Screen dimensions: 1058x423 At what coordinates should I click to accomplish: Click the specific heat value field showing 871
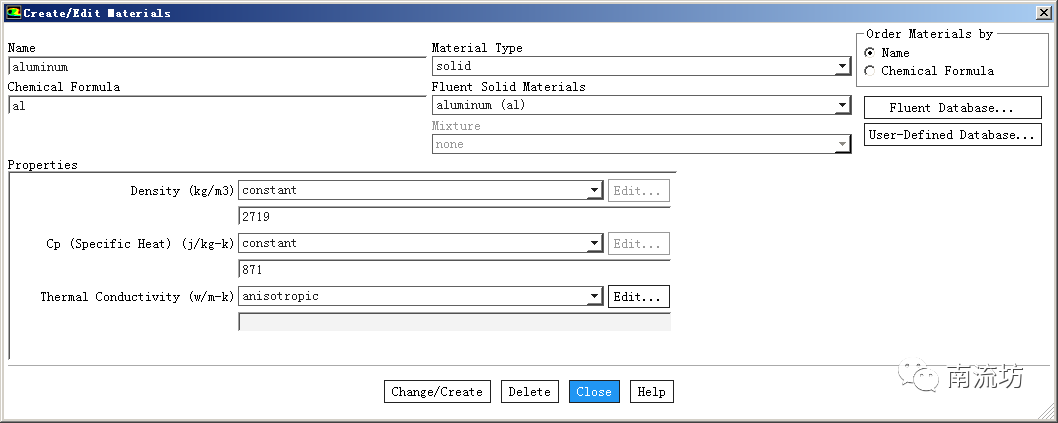click(454, 270)
